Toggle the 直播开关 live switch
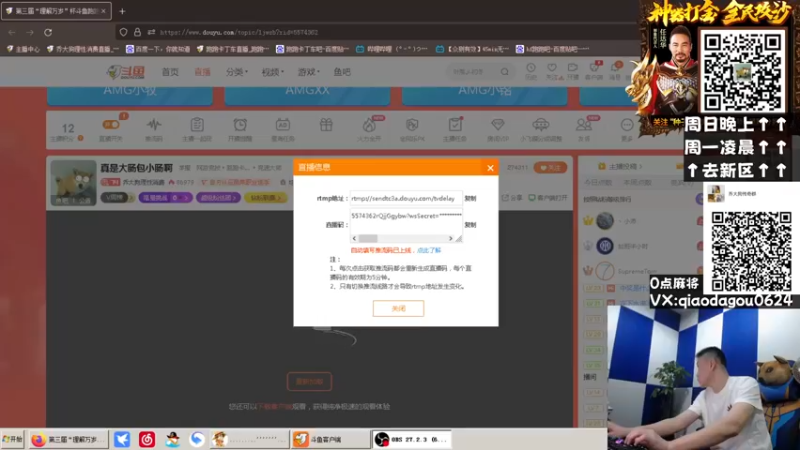Image resolution: width=800 pixels, height=450 pixels. click(111, 124)
